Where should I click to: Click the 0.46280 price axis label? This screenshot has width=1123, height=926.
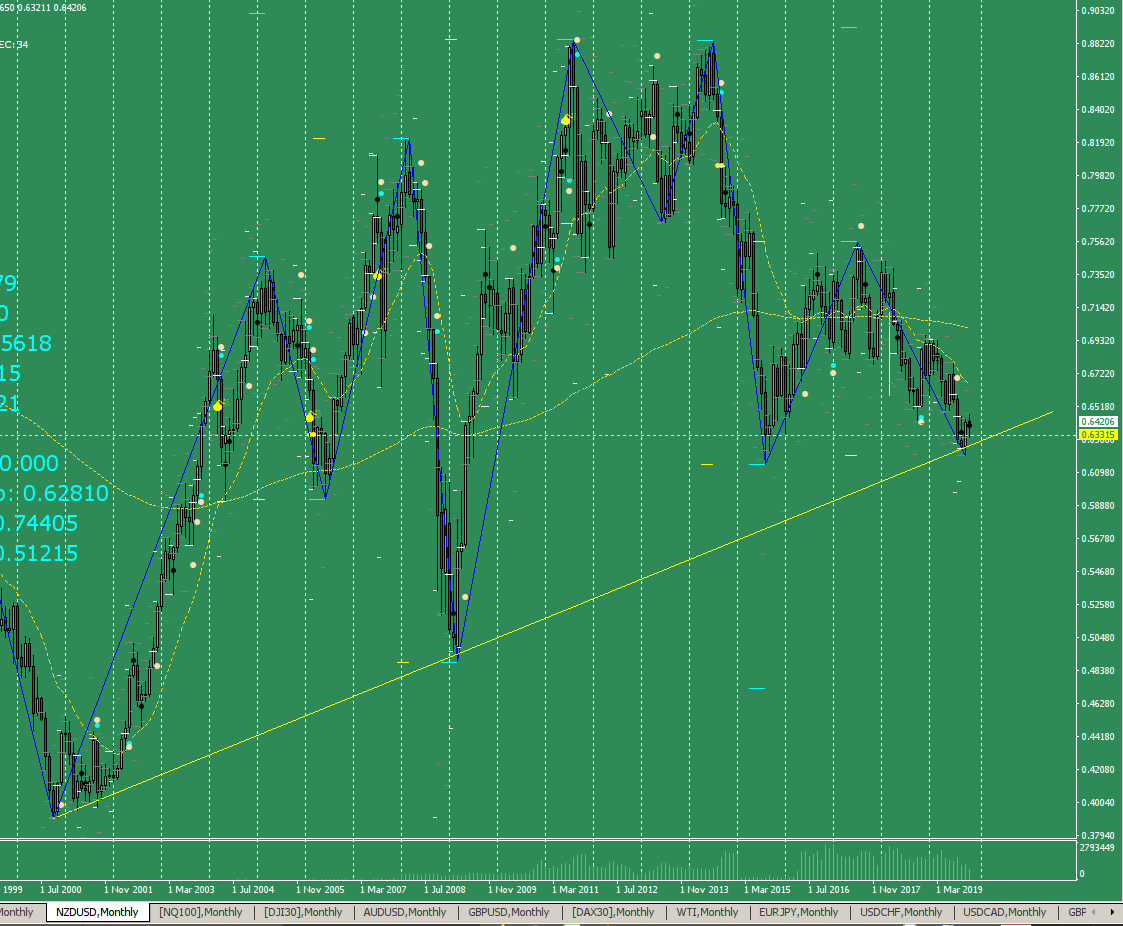click(x=1098, y=703)
